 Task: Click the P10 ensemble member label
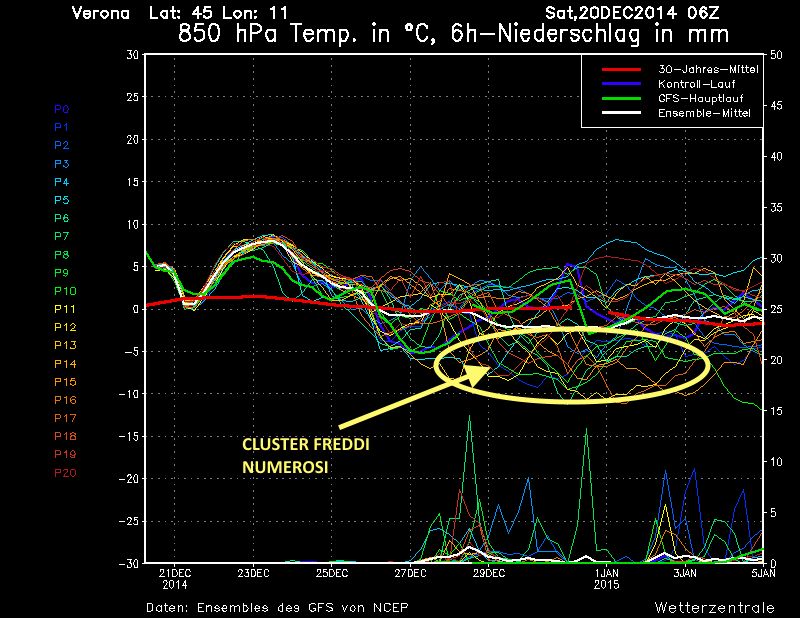tap(65, 291)
